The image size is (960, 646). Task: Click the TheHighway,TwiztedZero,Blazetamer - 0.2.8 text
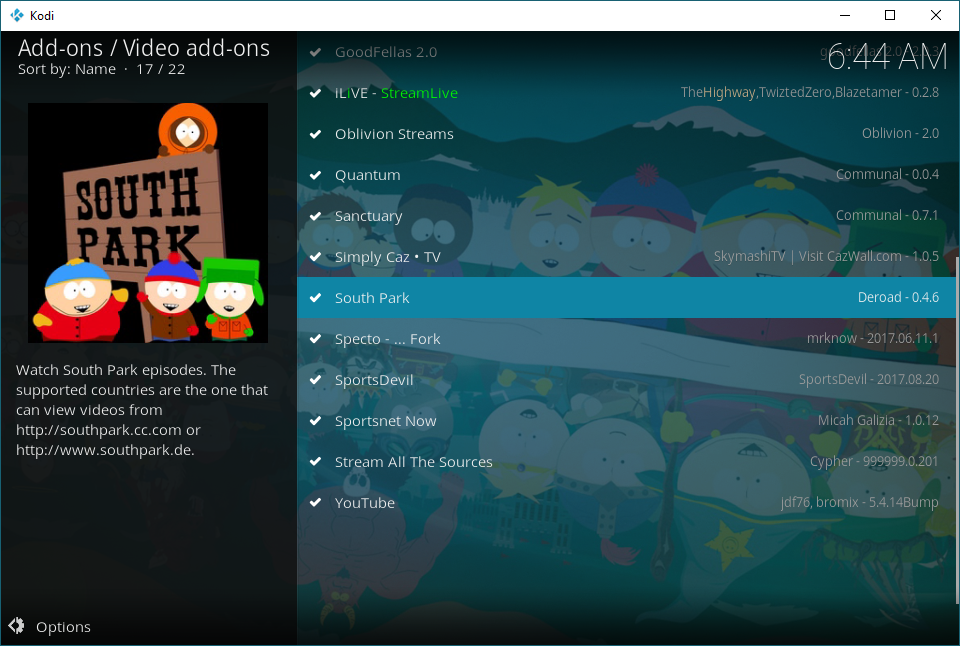click(x=810, y=92)
